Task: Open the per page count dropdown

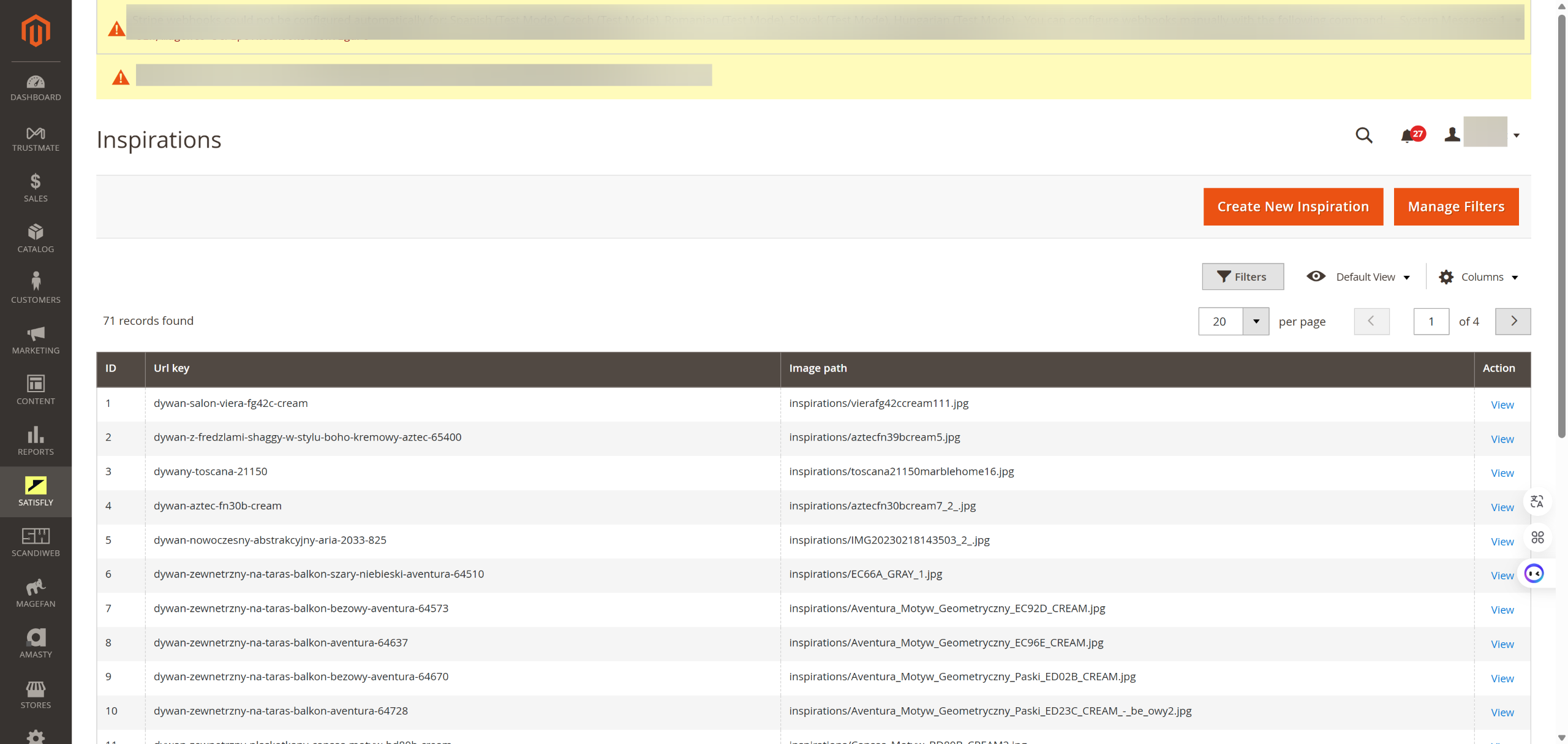Action: tap(1256, 321)
